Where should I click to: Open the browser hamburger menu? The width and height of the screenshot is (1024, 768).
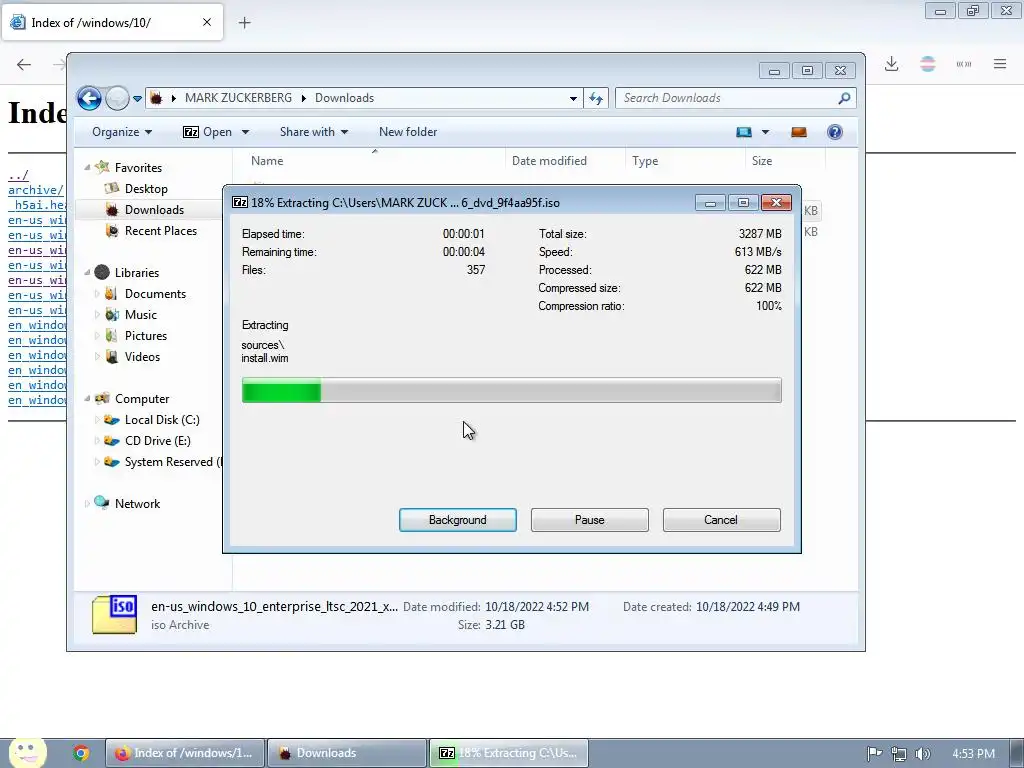point(1000,64)
